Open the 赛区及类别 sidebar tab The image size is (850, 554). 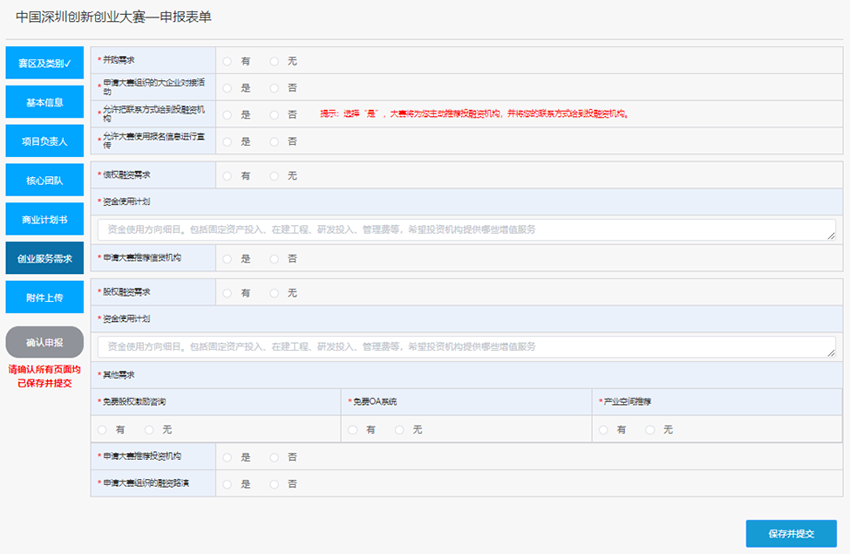44,63
